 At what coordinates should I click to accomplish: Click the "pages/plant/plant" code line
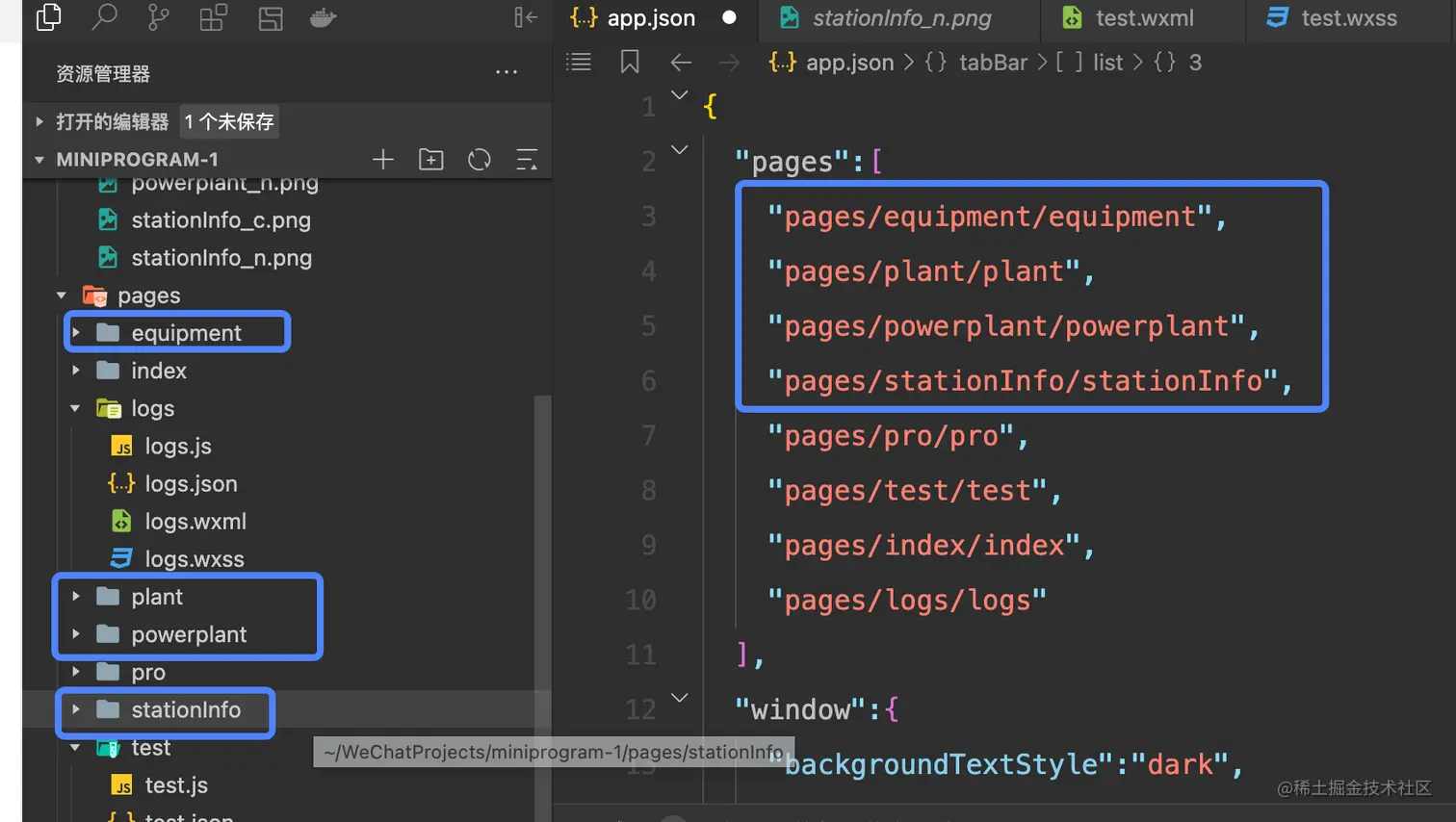(931, 271)
